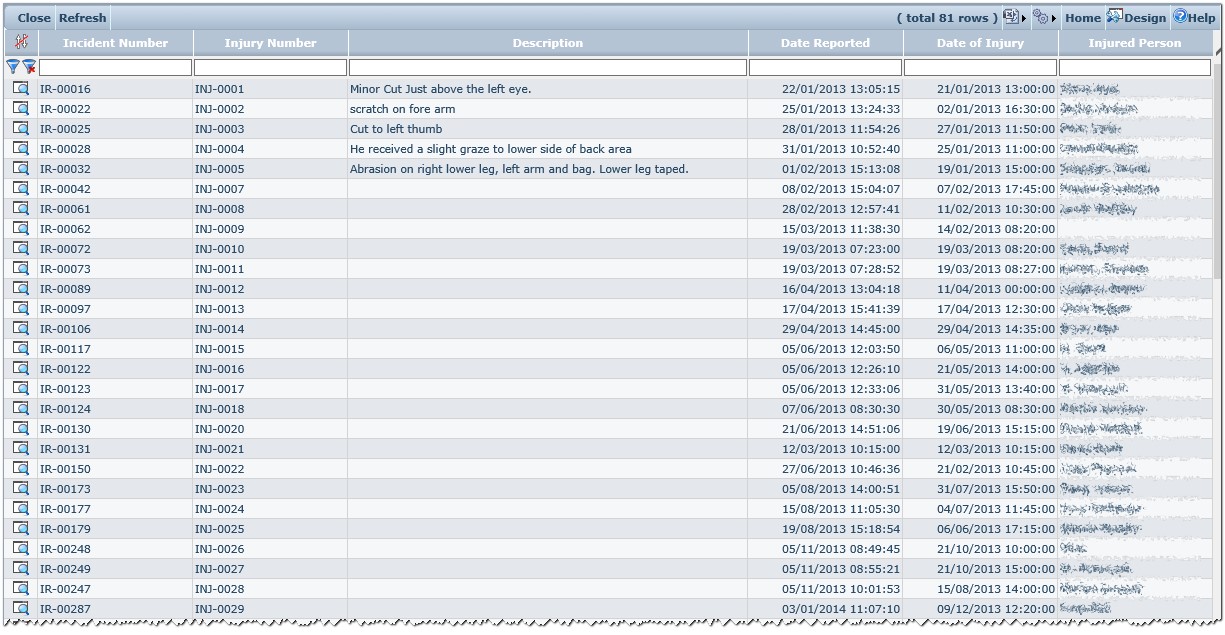Clear filters with the funnel red-X icon
Viewport: 1225px width, 635px height.
(29, 67)
